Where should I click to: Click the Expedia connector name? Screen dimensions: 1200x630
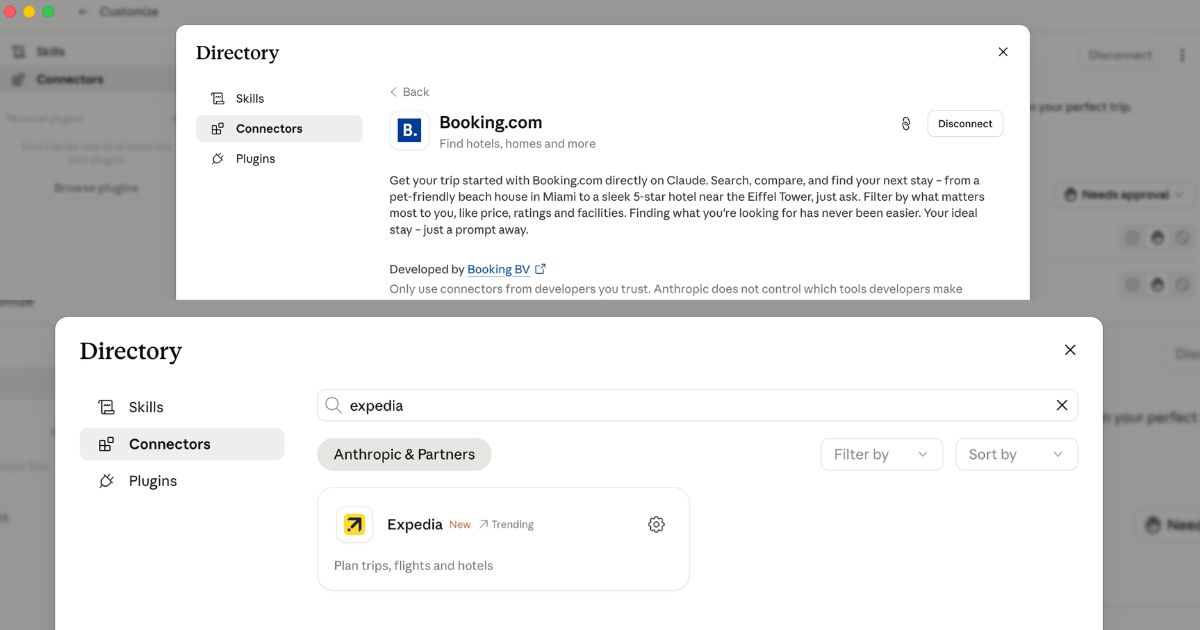click(415, 524)
